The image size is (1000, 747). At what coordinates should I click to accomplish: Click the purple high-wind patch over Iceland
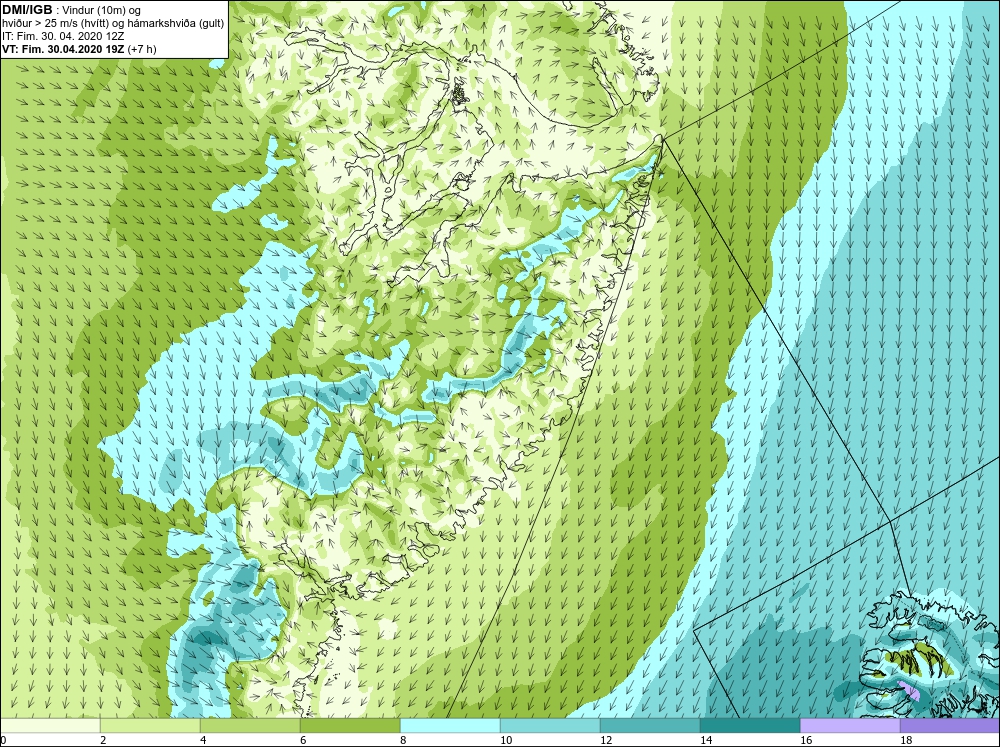pos(909,690)
